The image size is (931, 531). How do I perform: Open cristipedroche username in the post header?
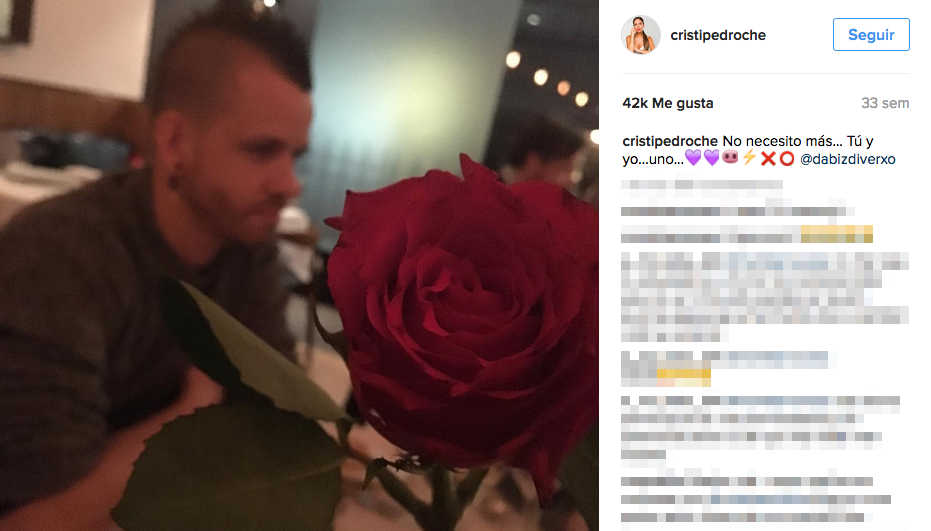[718, 35]
